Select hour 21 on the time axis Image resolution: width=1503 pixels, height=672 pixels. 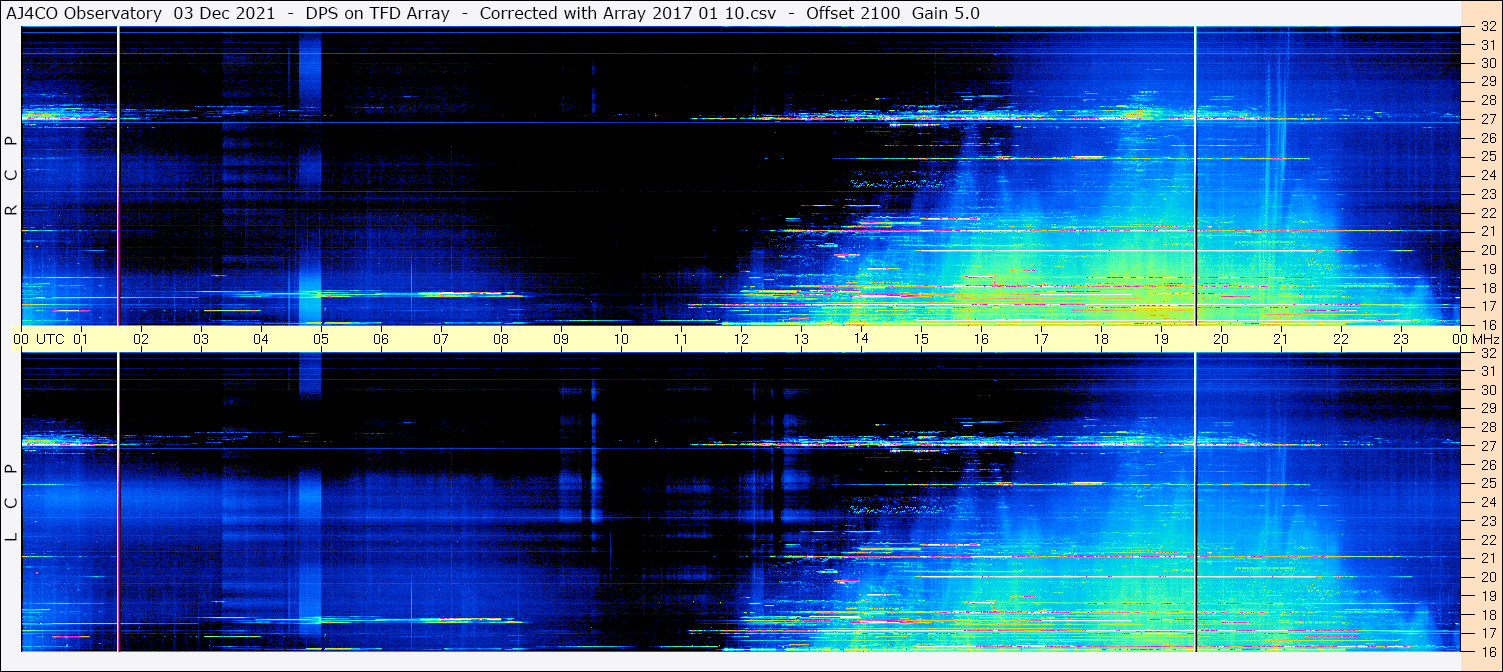point(1281,339)
